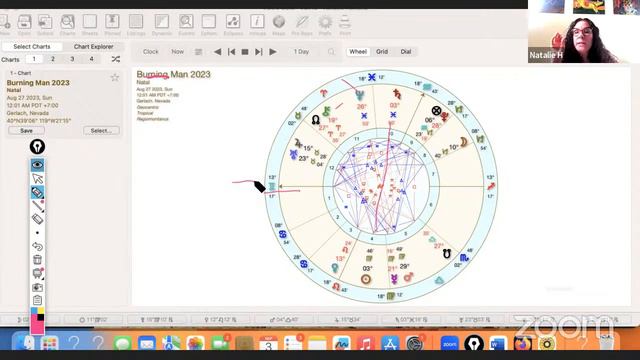The width and height of the screenshot is (640, 360).
Task: Click the magnifier search icon near 1 Day
Action: click(x=331, y=52)
